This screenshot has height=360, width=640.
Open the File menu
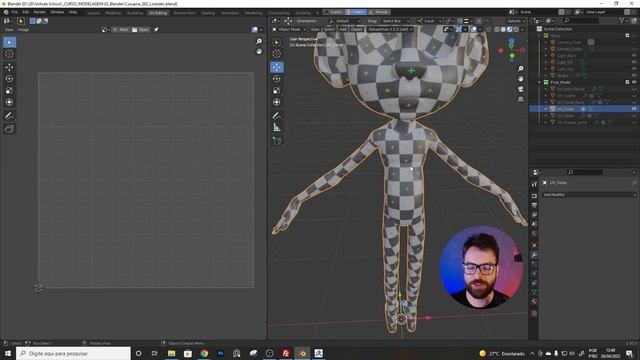15,12
